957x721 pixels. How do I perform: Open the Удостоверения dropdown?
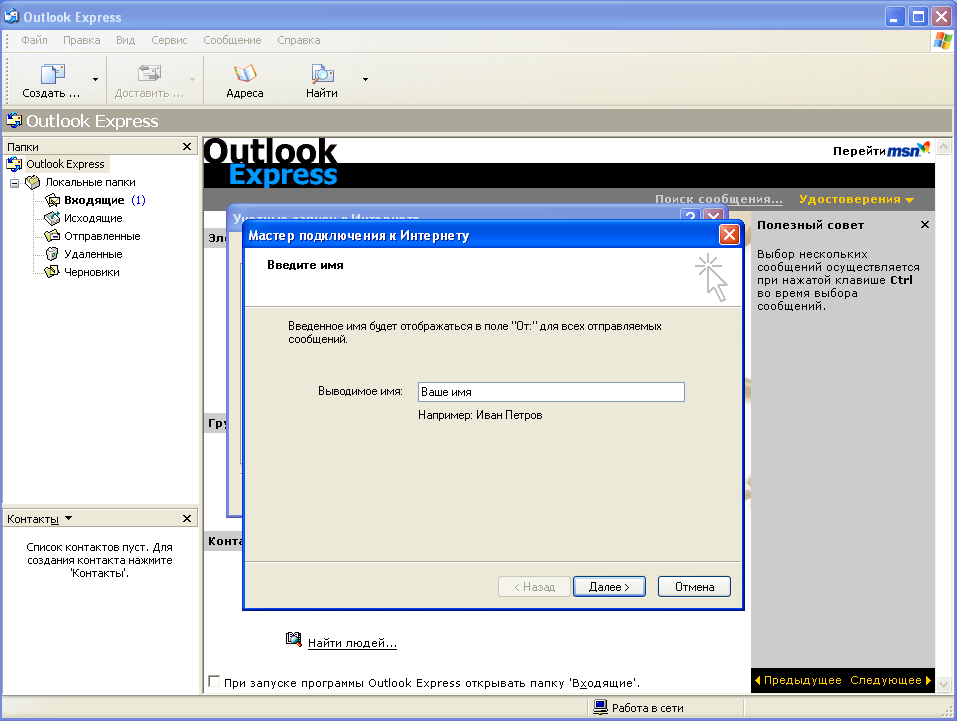(856, 199)
